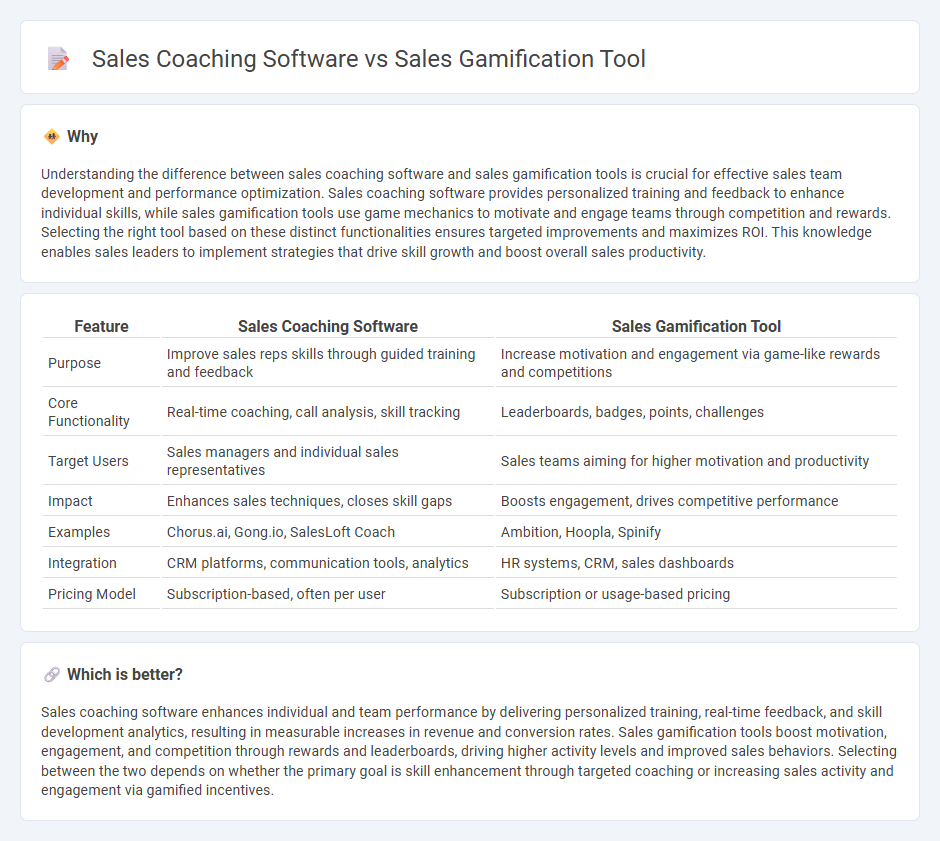
Task: Click the cell 'Real-time coaching, call analysis, skill tracking'
Action: point(328,412)
